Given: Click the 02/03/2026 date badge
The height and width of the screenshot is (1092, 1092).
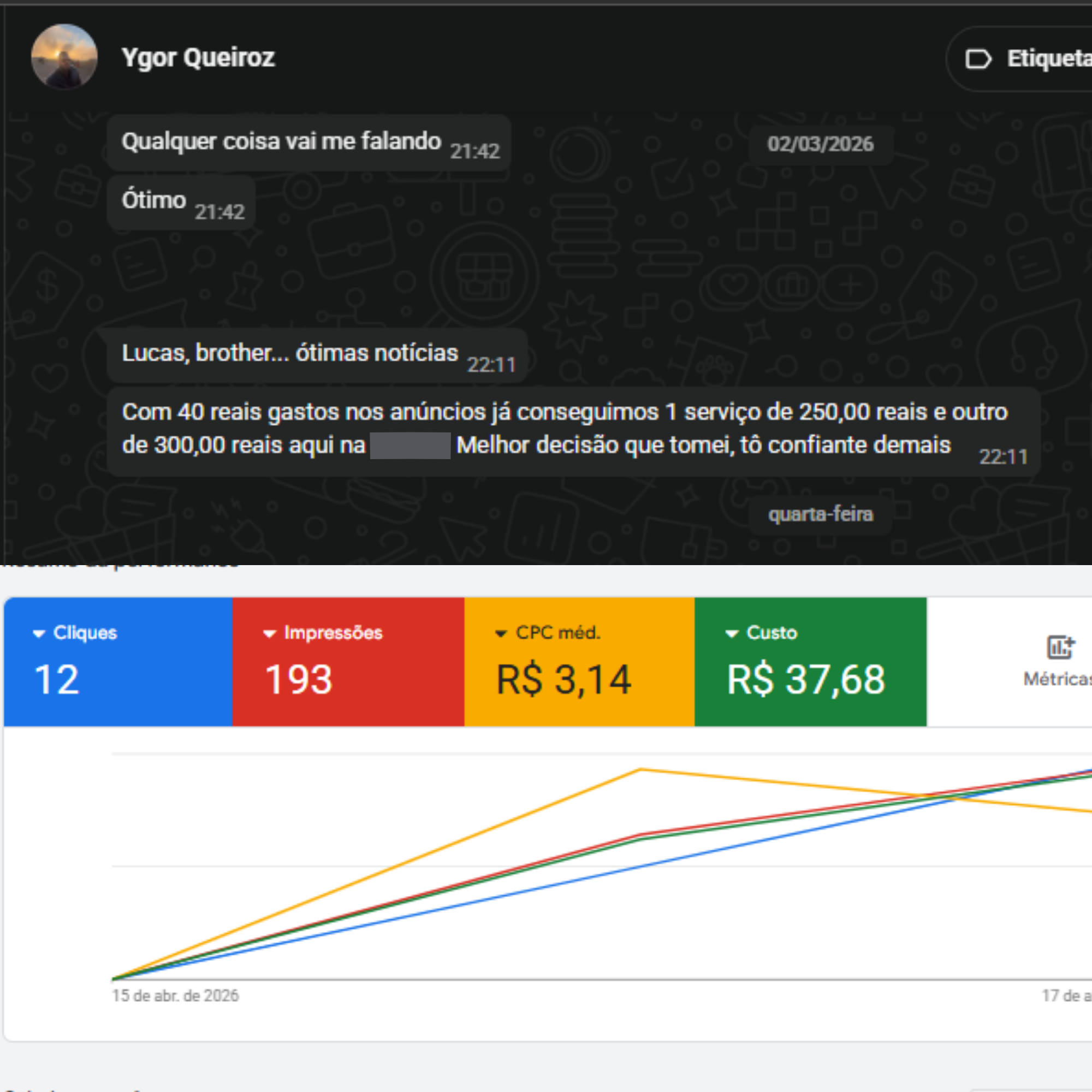Looking at the screenshot, I should (820, 144).
